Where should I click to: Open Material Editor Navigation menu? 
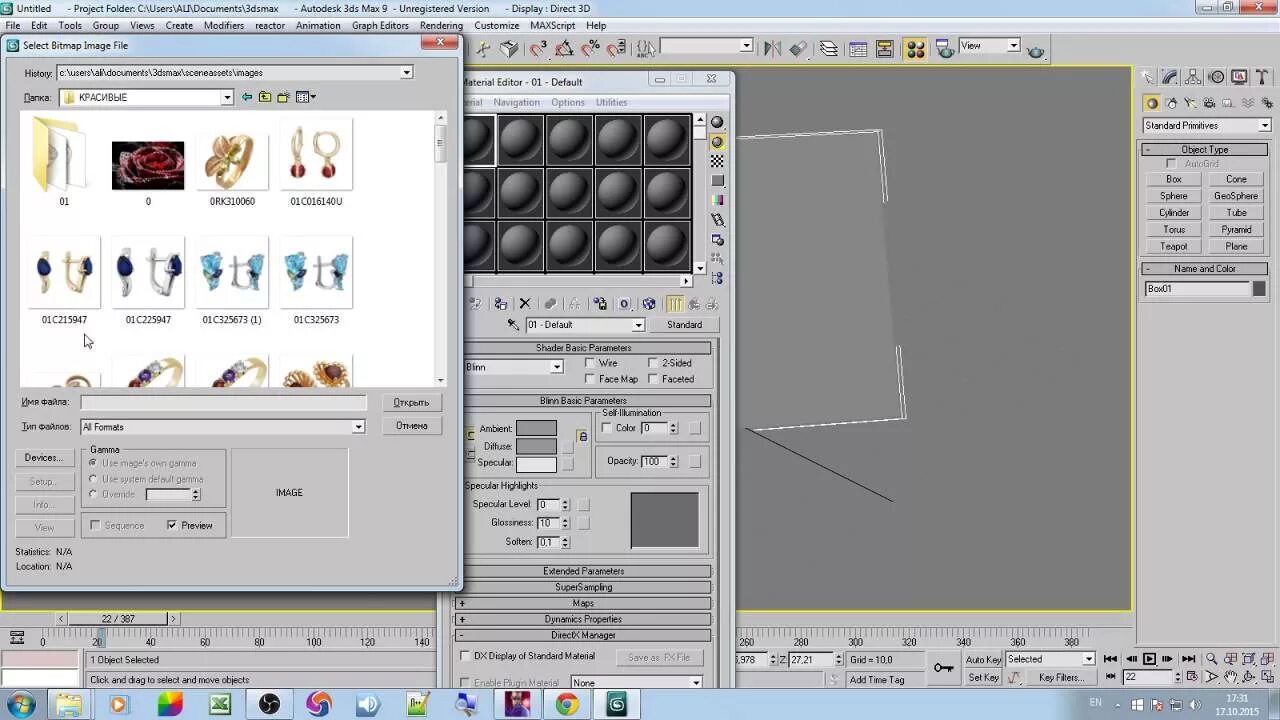pyautogui.click(x=516, y=102)
